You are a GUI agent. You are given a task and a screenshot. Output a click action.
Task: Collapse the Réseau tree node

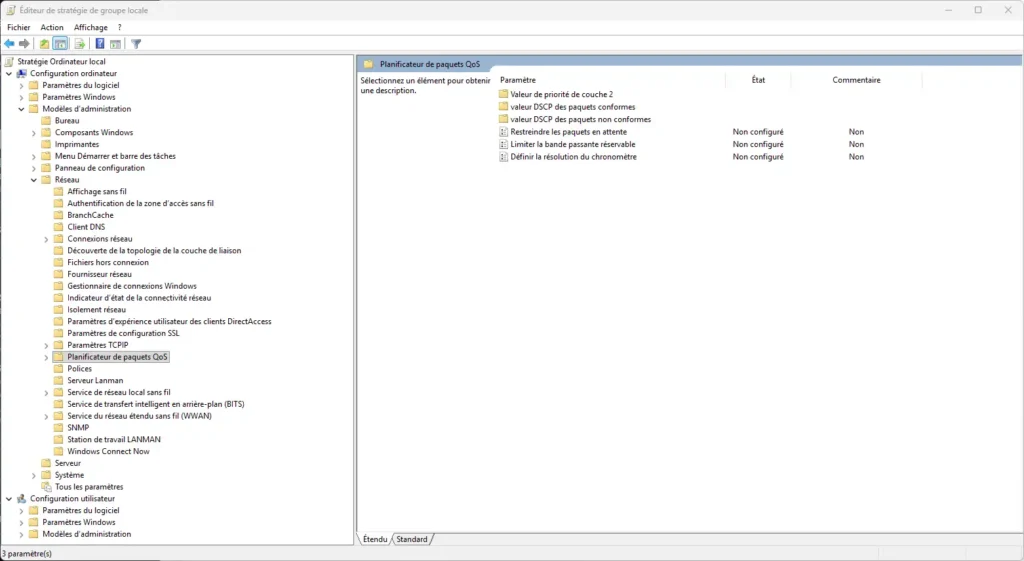pyautogui.click(x=33, y=180)
